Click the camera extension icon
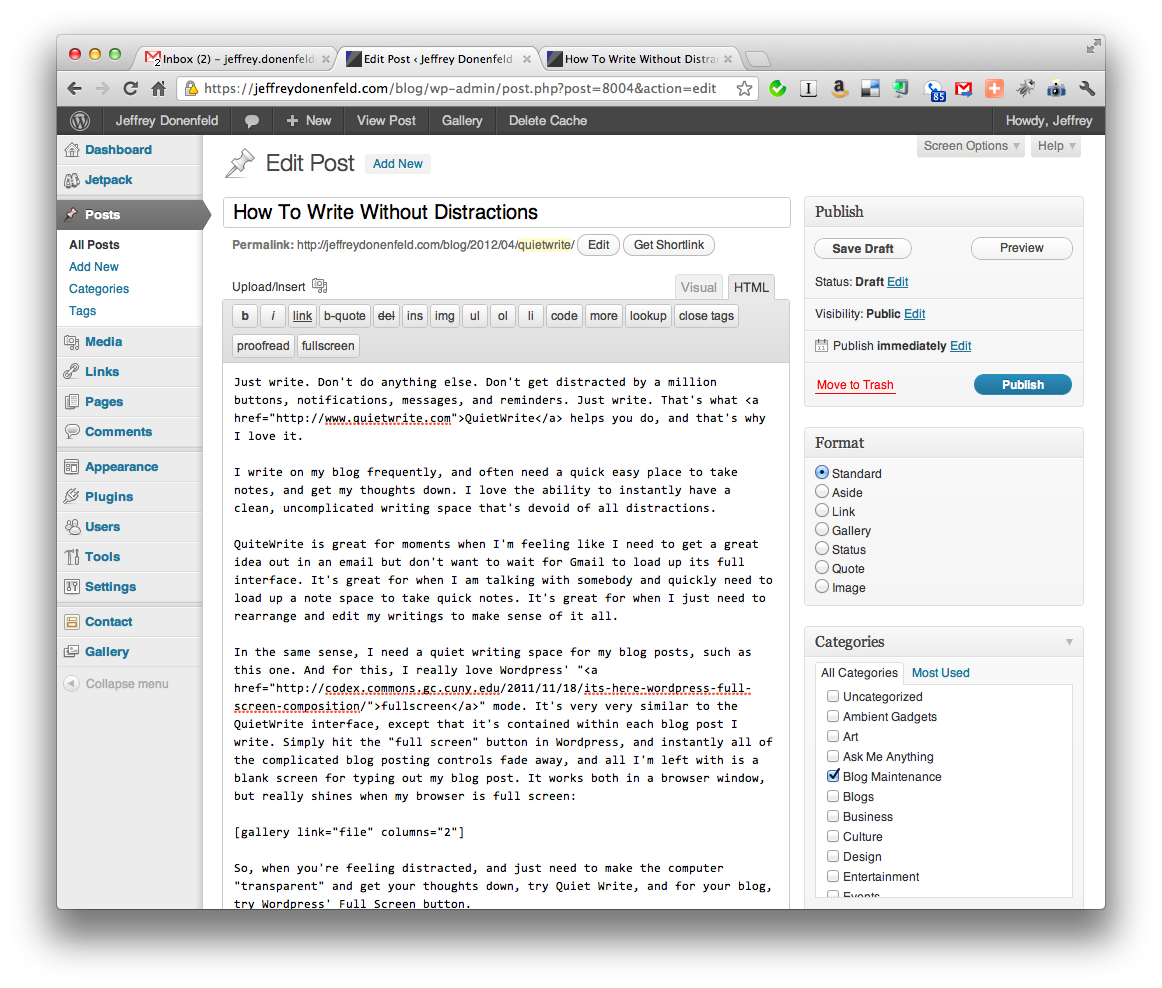This screenshot has width=1162, height=988. pyautogui.click(x=1056, y=89)
